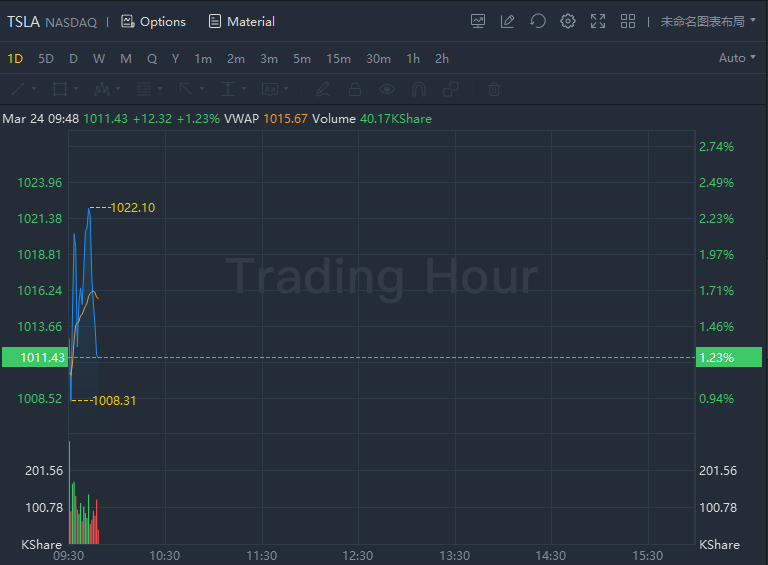Expand the 未命名图表布局 layout dropdown
768x565 pixels.
(708, 22)
